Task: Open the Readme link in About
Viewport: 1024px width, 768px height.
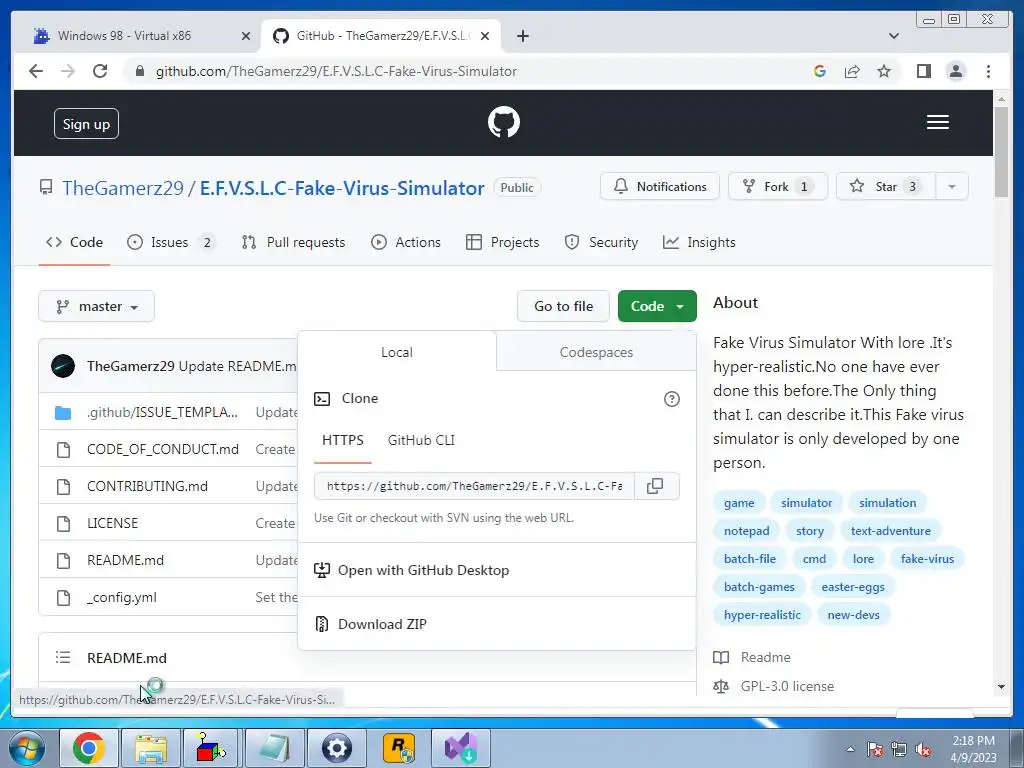Action: (765, 657)
